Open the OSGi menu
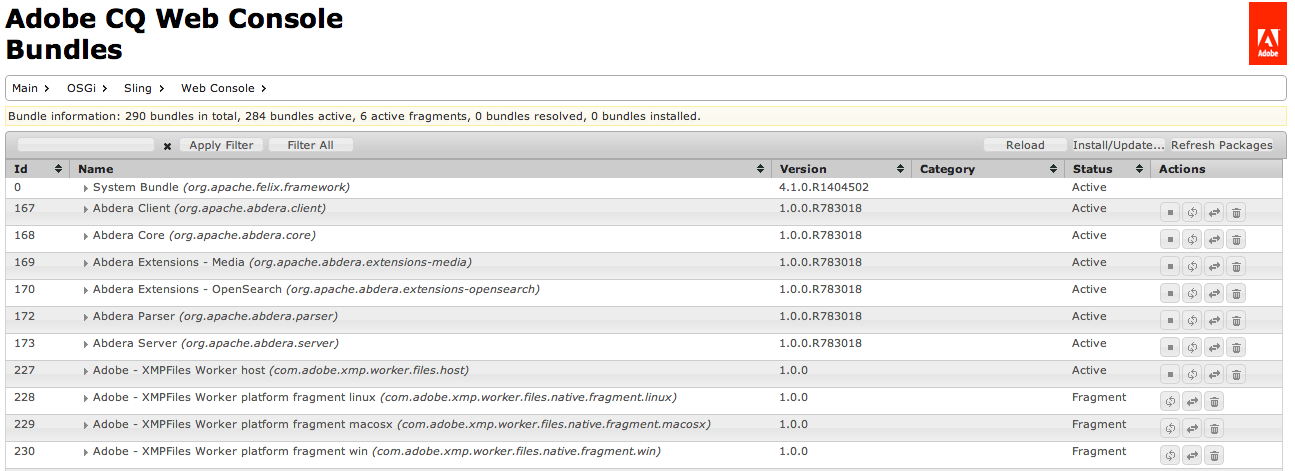Viewport: 1295px width, 471px height. pos(88,88)
